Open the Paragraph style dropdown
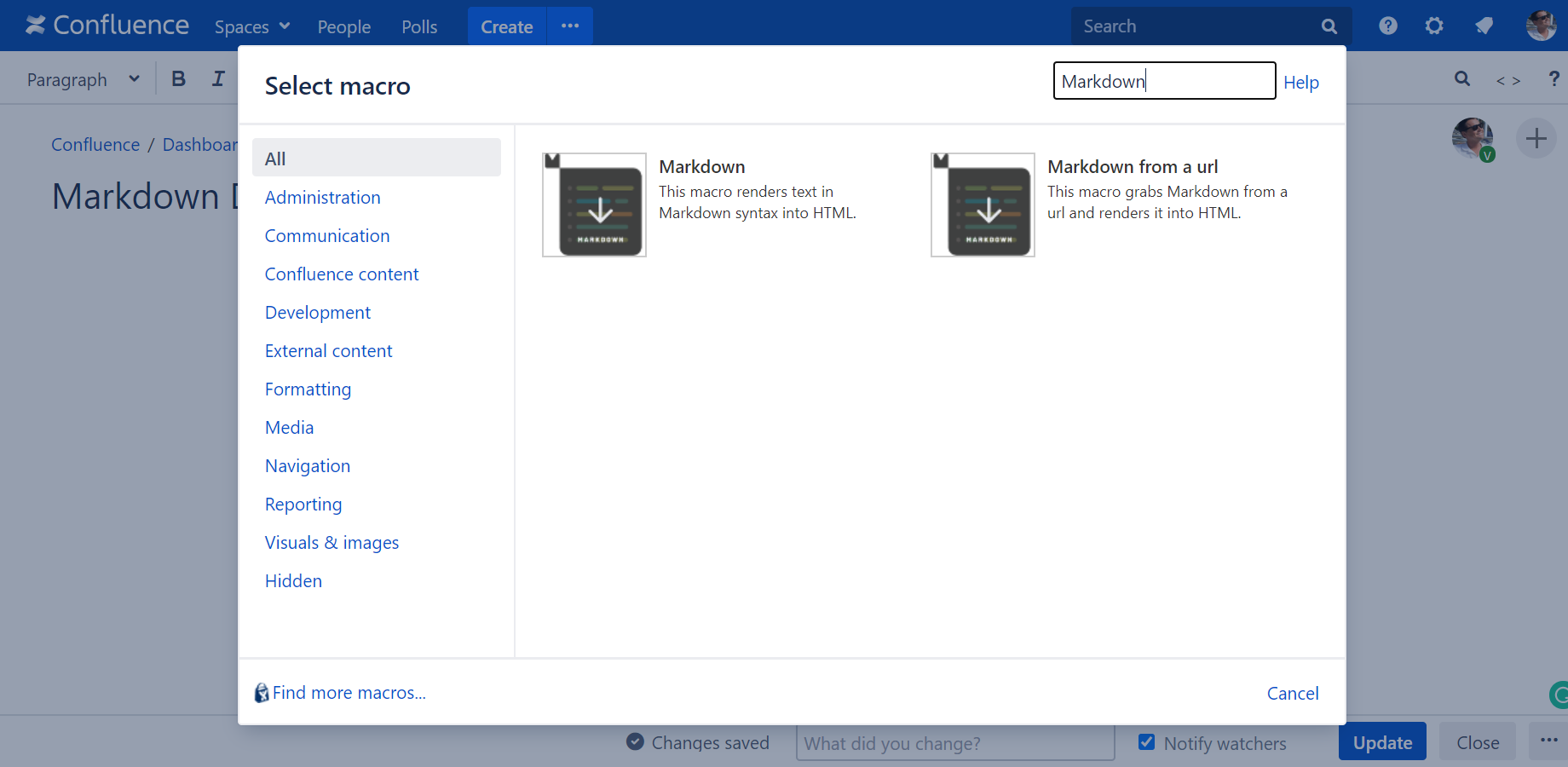The height and width of the screenshot is (767, 1568). pos(83,79)
